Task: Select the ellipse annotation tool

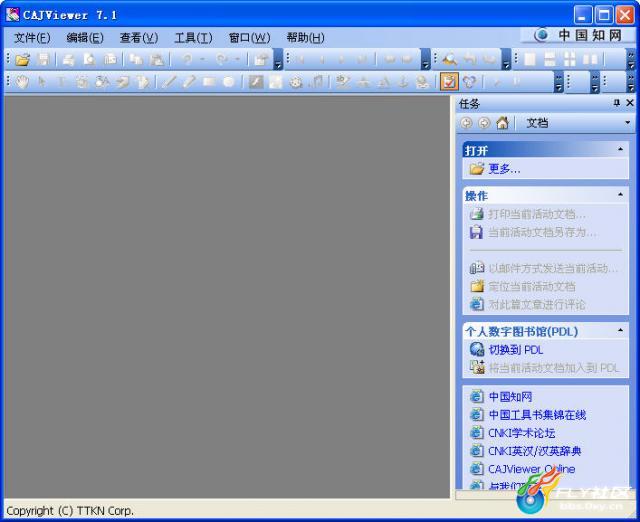Action: click(229, 82)
